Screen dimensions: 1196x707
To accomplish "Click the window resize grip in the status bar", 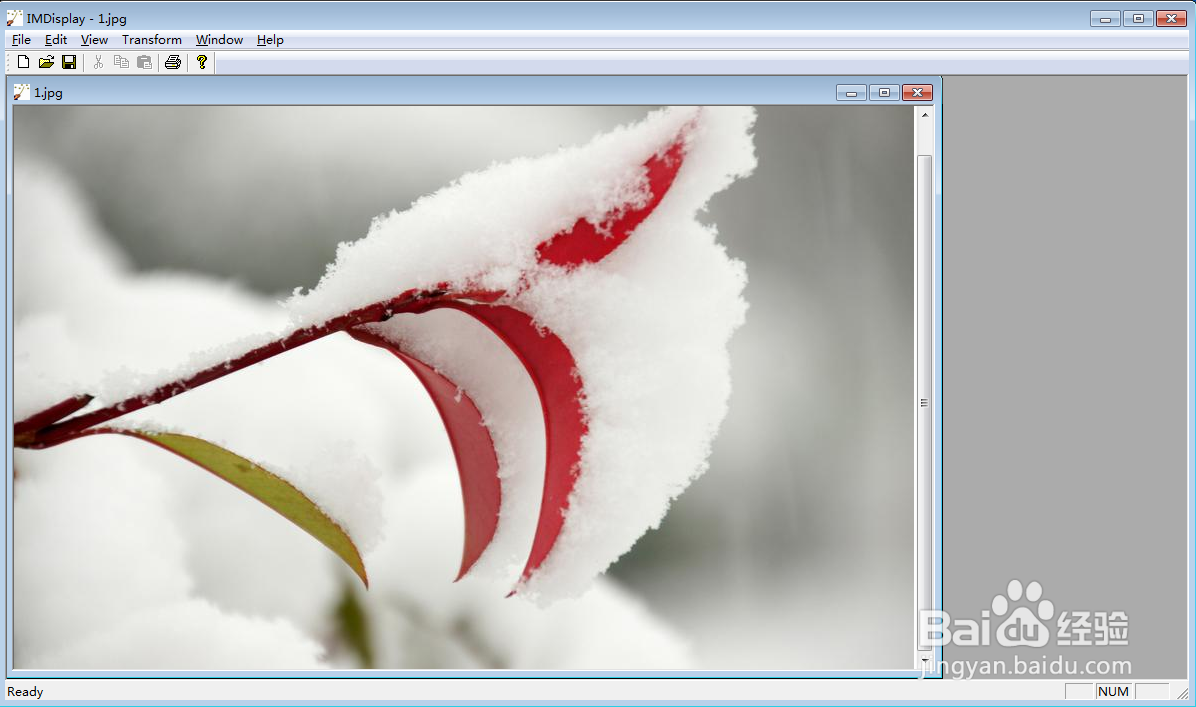I will 1182,693.
